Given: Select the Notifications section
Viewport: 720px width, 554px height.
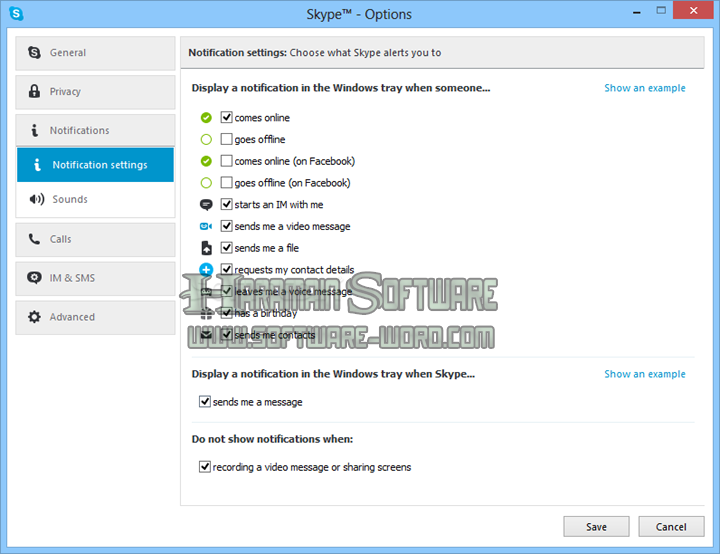Looking at the screenshot, I should (x=95, y=130).
